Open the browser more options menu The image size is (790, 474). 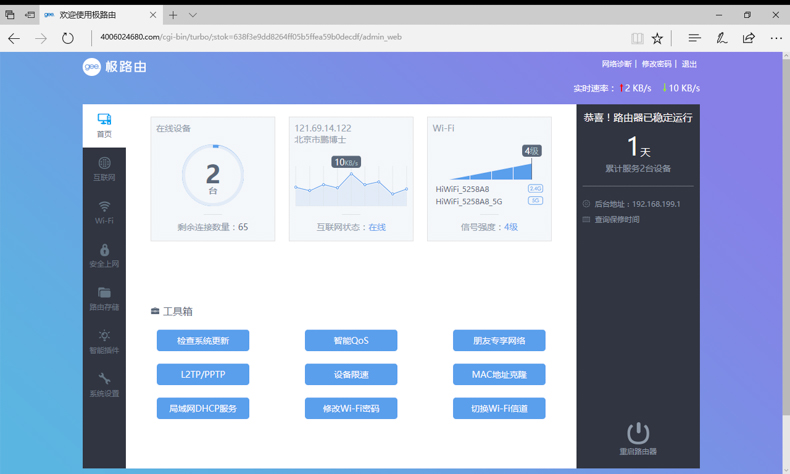tap(776, 38)
